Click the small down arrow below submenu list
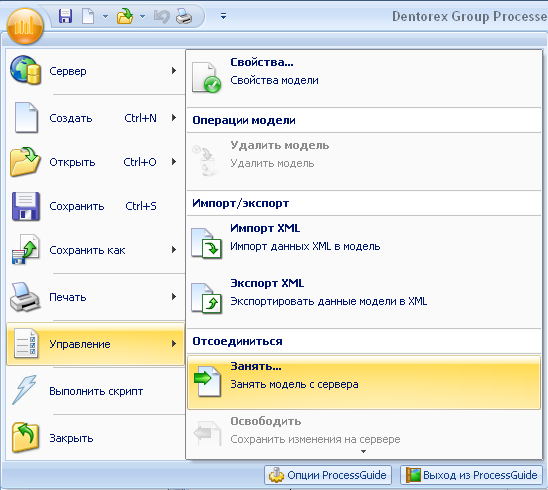Viewport: 548px width, 490px height. (363, 452)
